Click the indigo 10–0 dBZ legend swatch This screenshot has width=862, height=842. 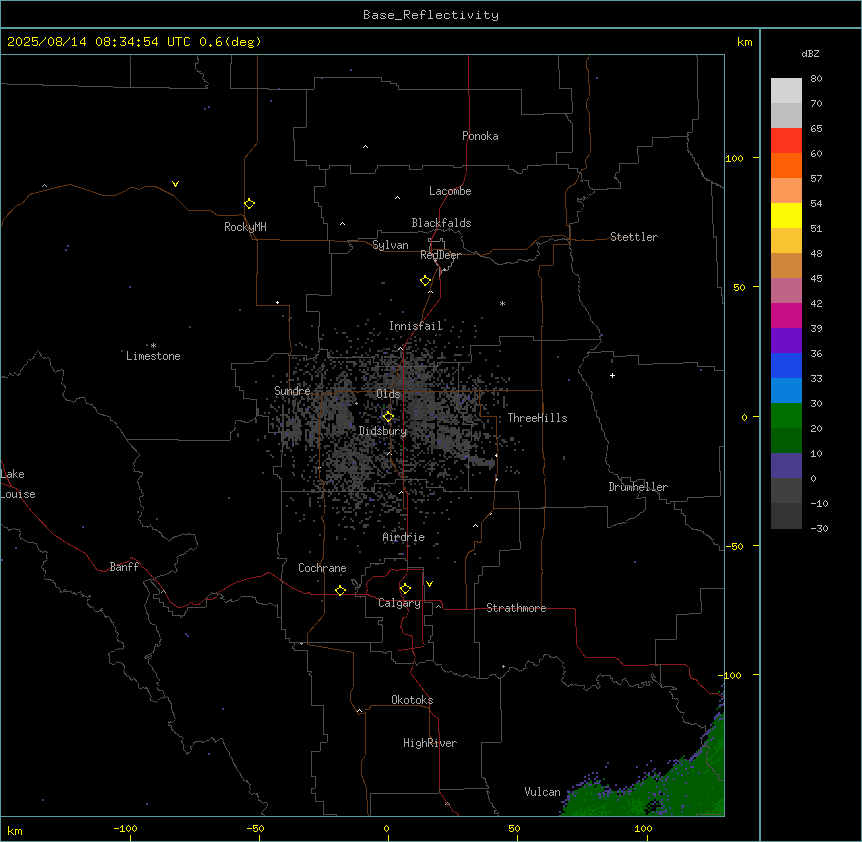(x=786, y=466)
